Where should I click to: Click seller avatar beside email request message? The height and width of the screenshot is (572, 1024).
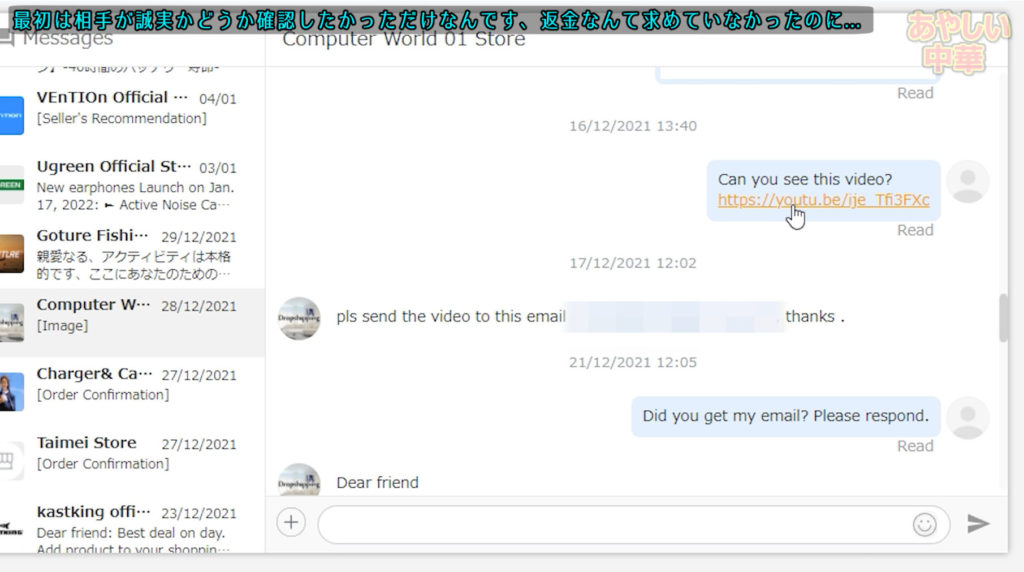[299, 318]
